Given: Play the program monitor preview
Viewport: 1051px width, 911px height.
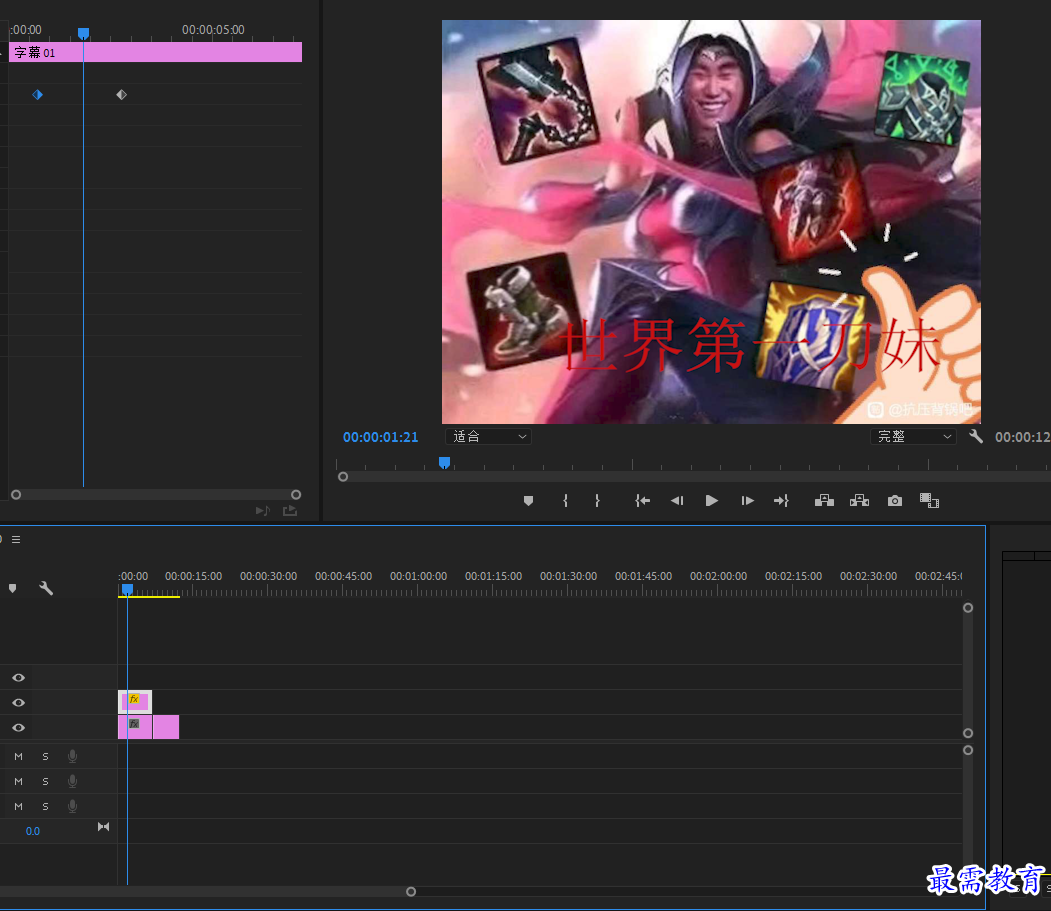Looking at the screenshot, I should [712, 501].
